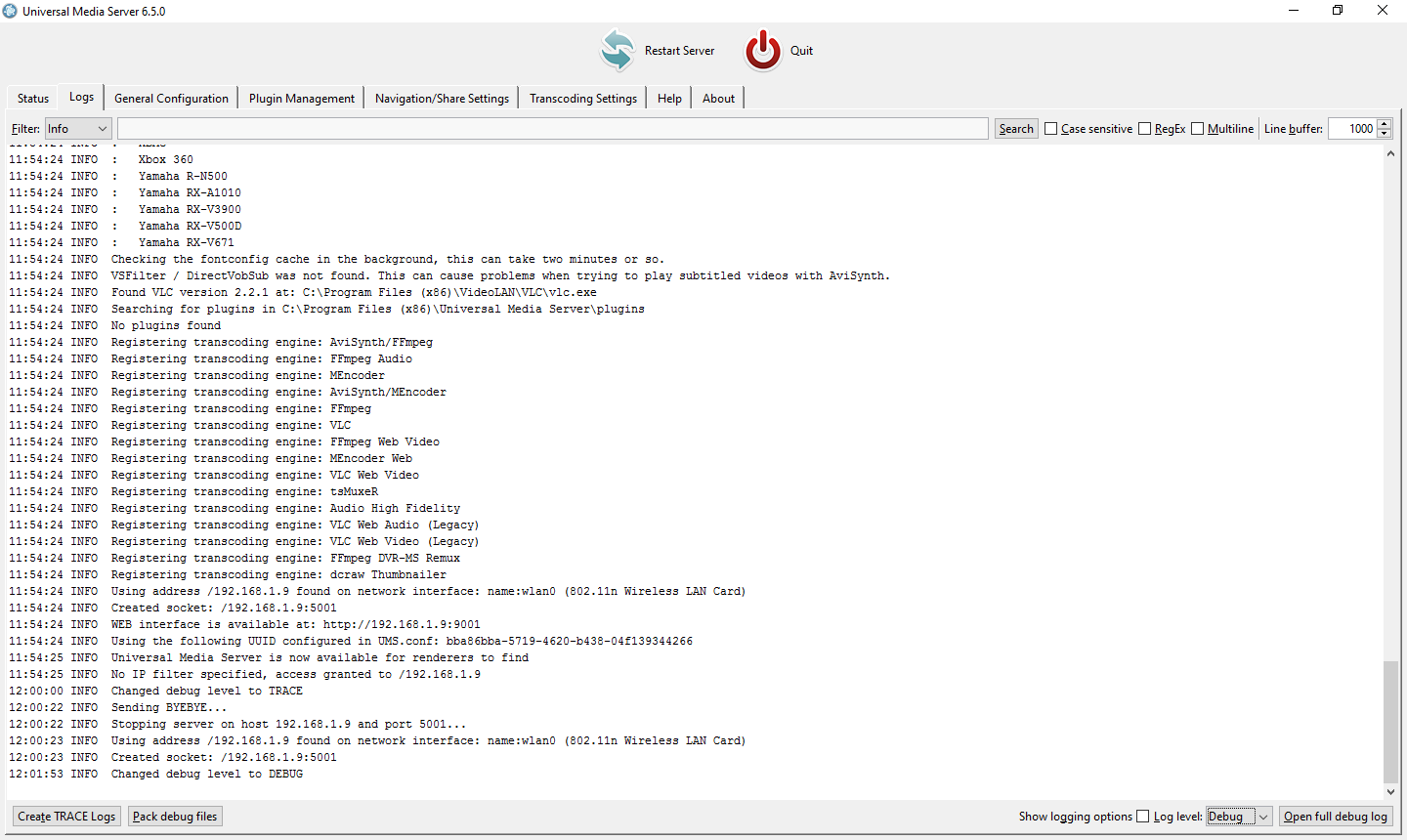Click the log scrollbar down arrow
The width and height of the screenshot is (1407, 840).
pyautogui.click(x=1390, y=792)
